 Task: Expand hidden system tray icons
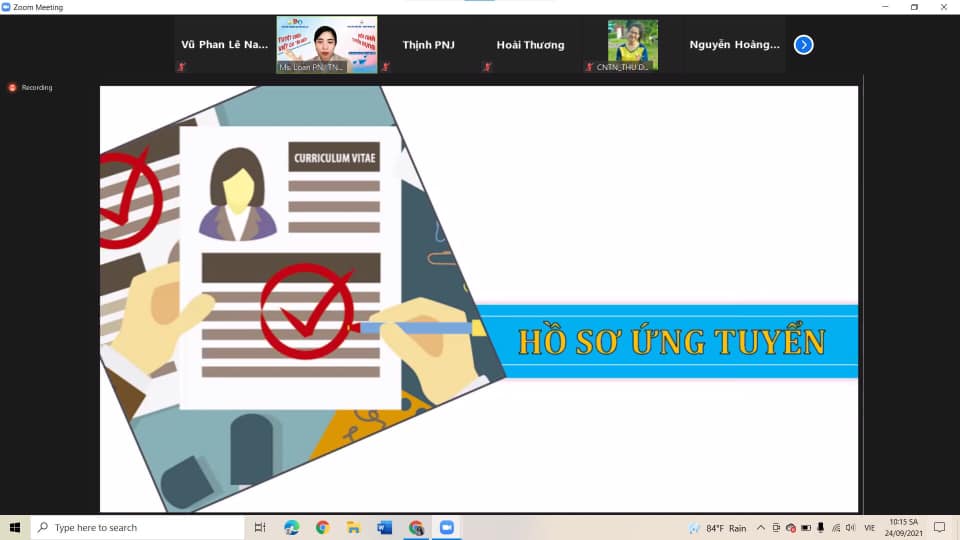click(x=761, y=527)
